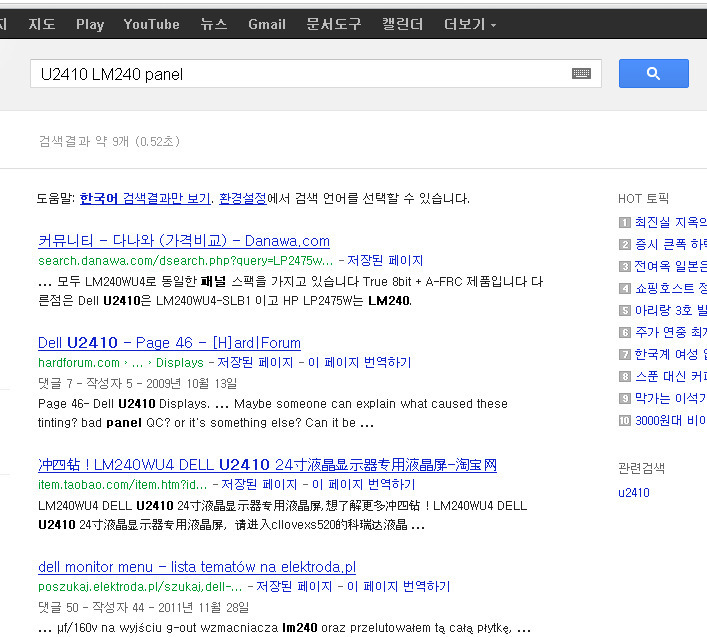Open hot topic 3 전여옥 link

pos(670,266)
